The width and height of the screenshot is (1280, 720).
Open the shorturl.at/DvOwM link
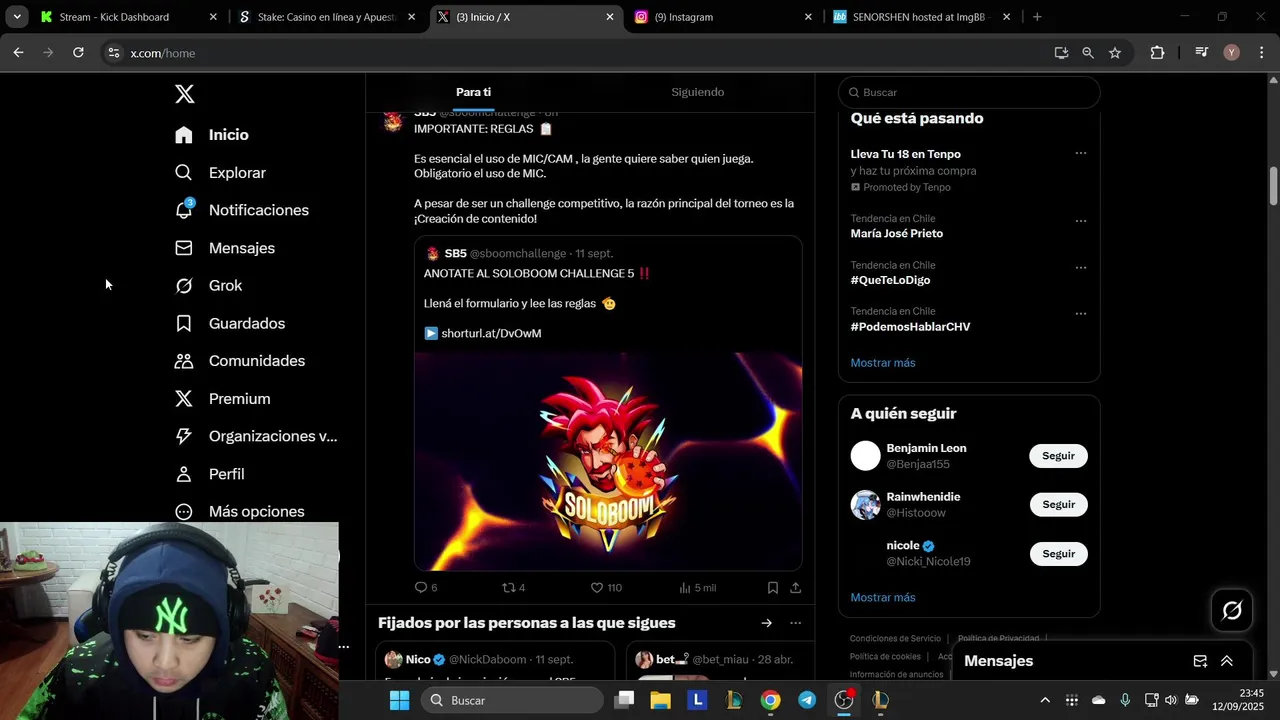pos(491,333)
